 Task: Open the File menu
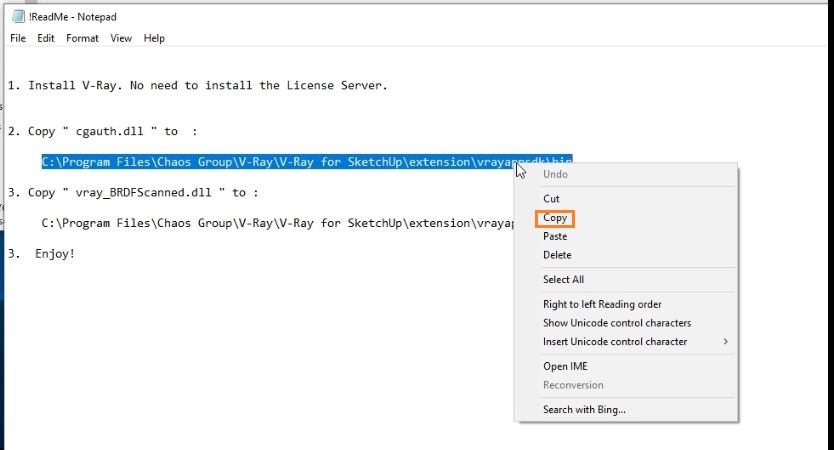18,38
